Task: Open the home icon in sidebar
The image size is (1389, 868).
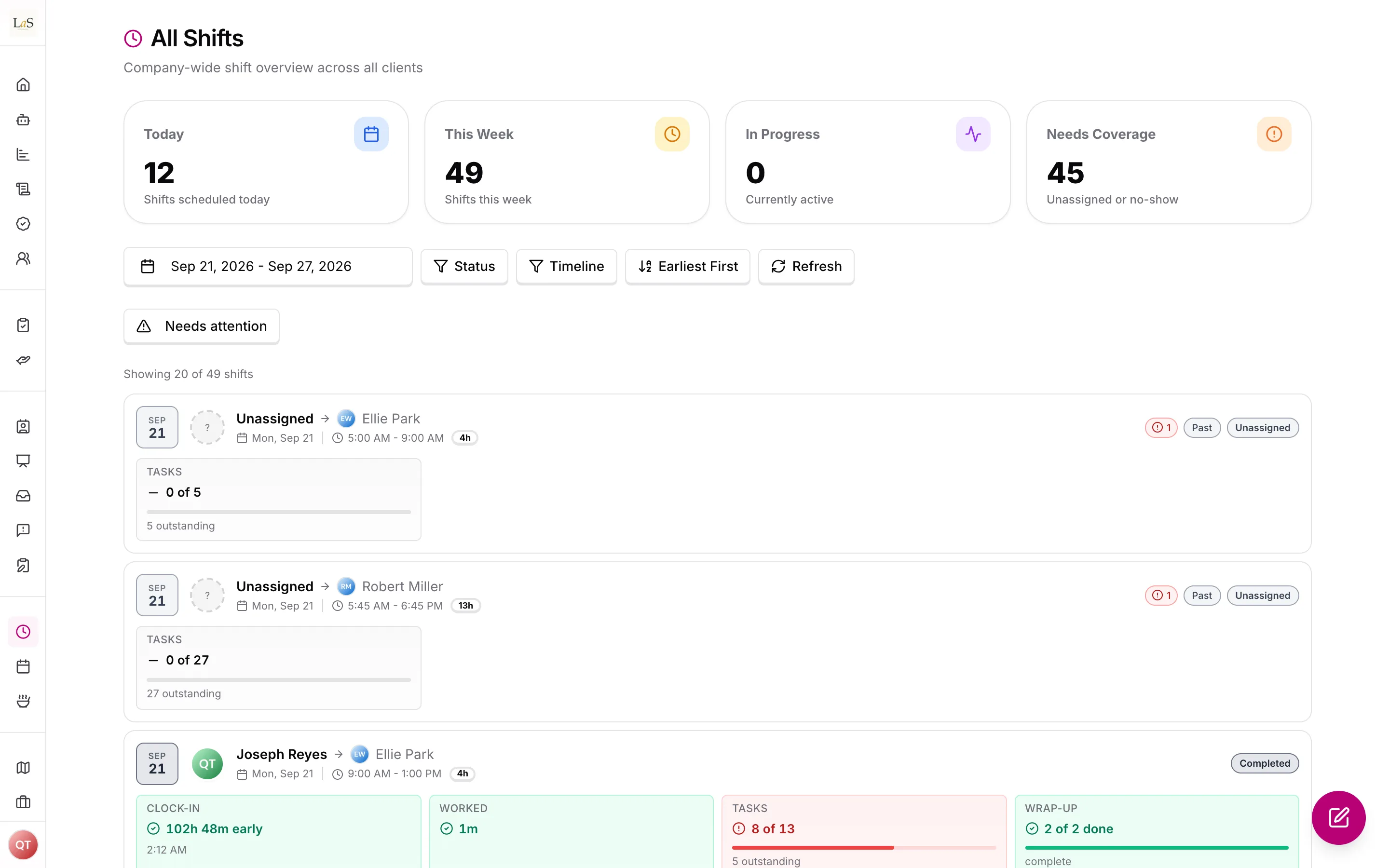Action: click(23, 85)
